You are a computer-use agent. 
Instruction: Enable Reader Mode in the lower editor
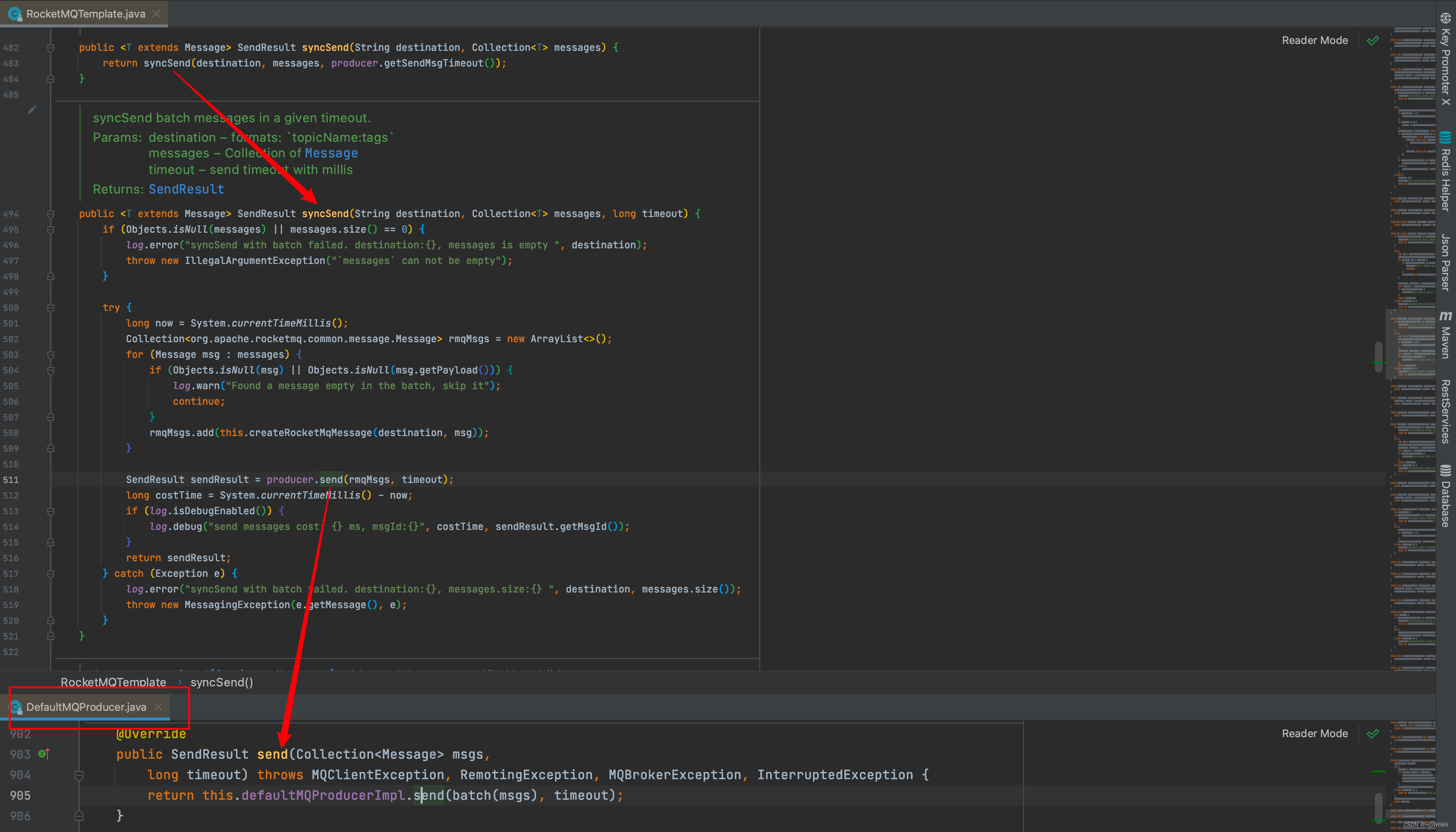click(x=1314, y=734)
